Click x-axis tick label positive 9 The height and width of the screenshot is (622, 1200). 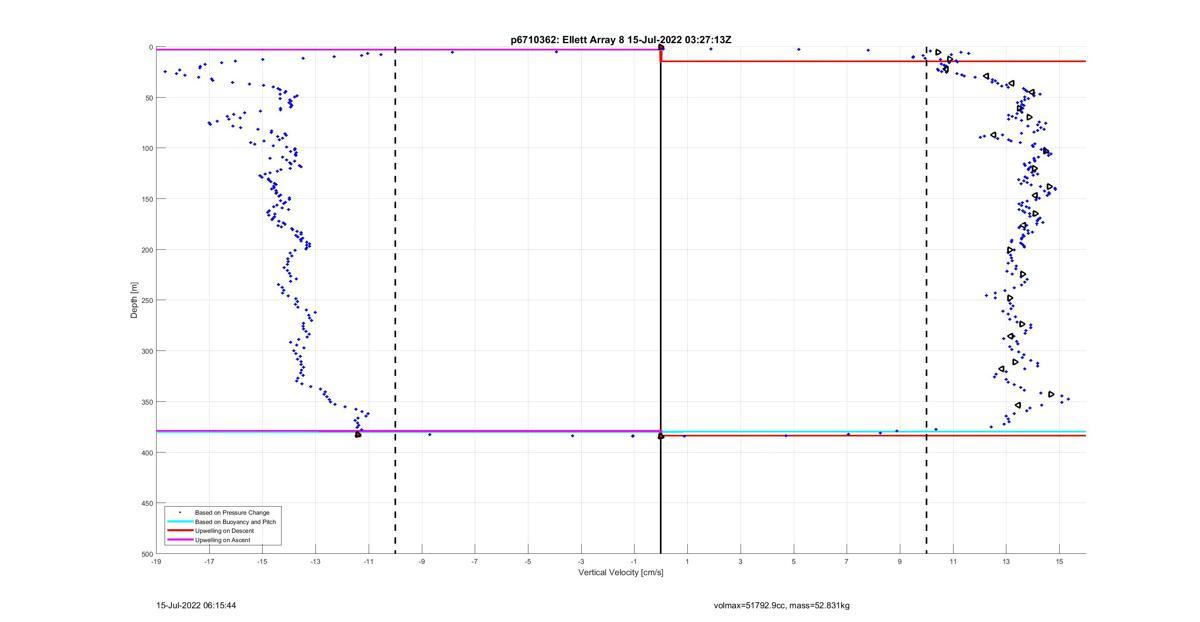click(x=900, y=561)
